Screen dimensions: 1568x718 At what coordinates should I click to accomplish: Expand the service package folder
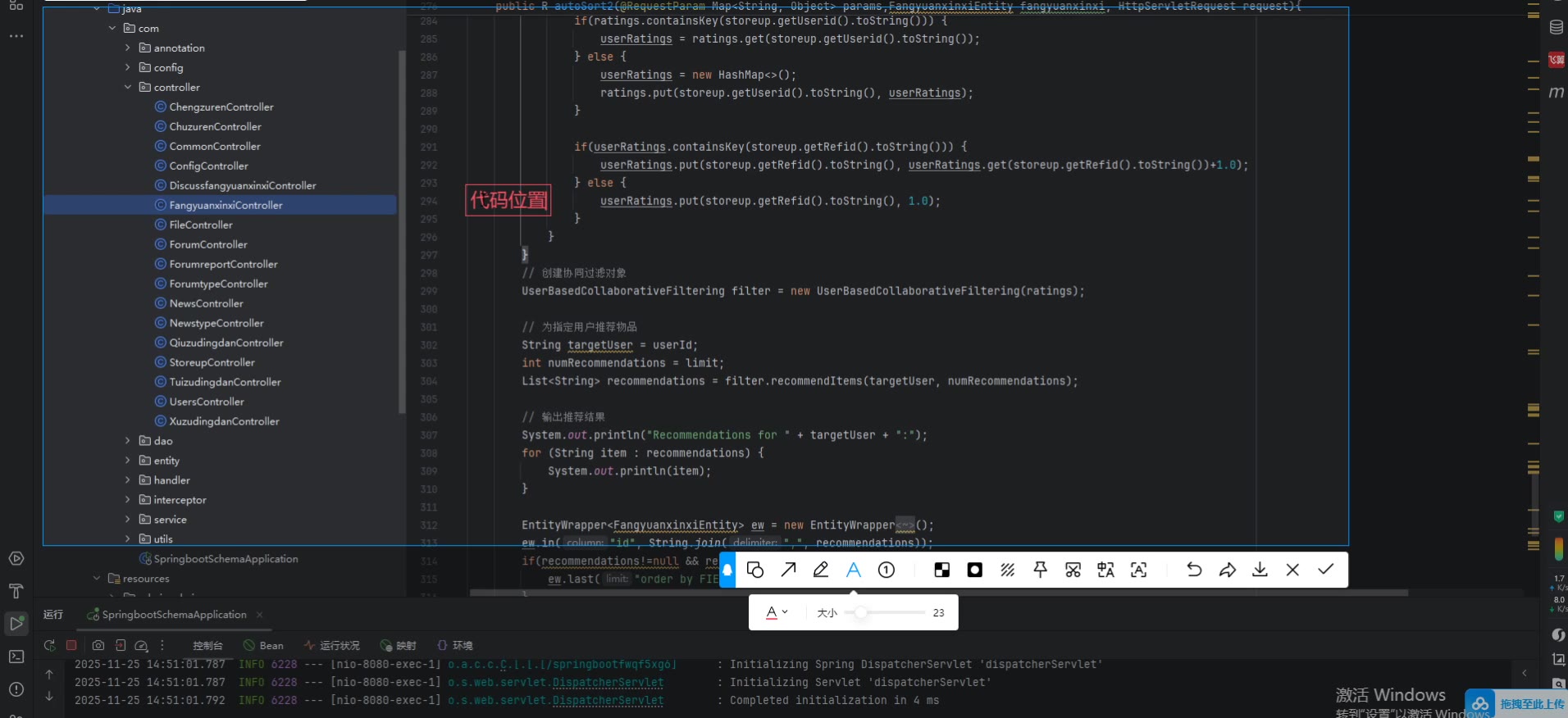128,520
